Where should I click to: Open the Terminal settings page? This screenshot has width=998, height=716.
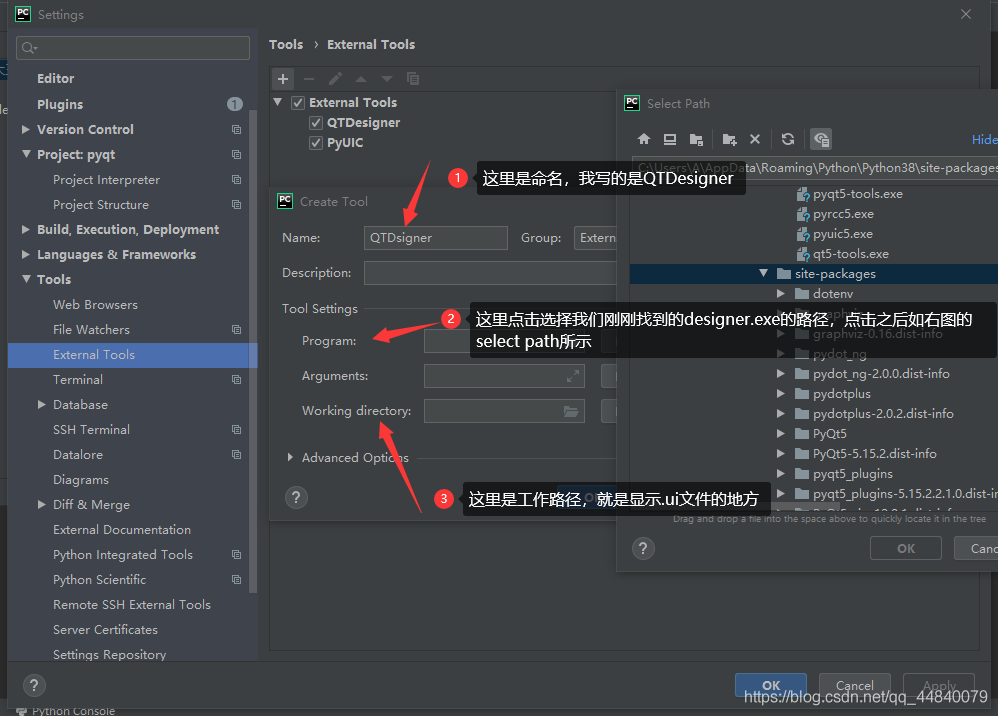tap(78, 379)
